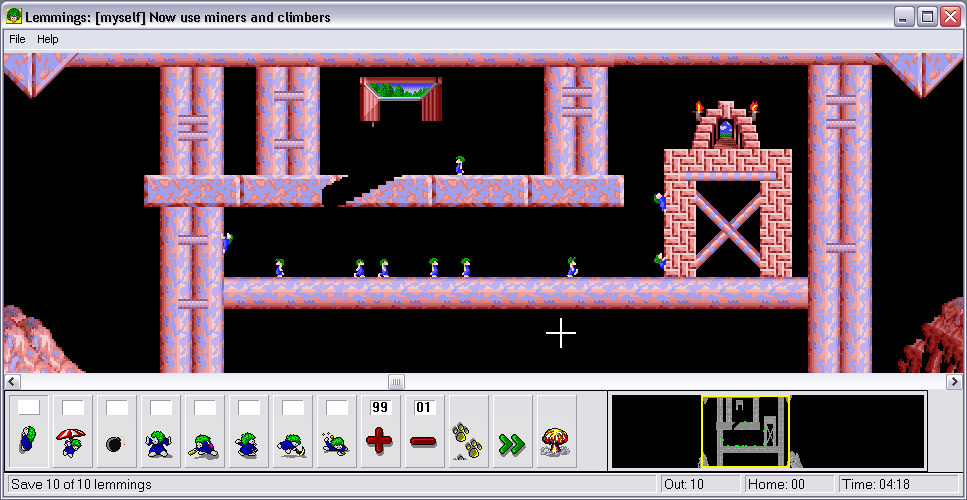Screen dimensions: 967x500
Task: Choose the Bomber skill icon
Action: [116, 432]
